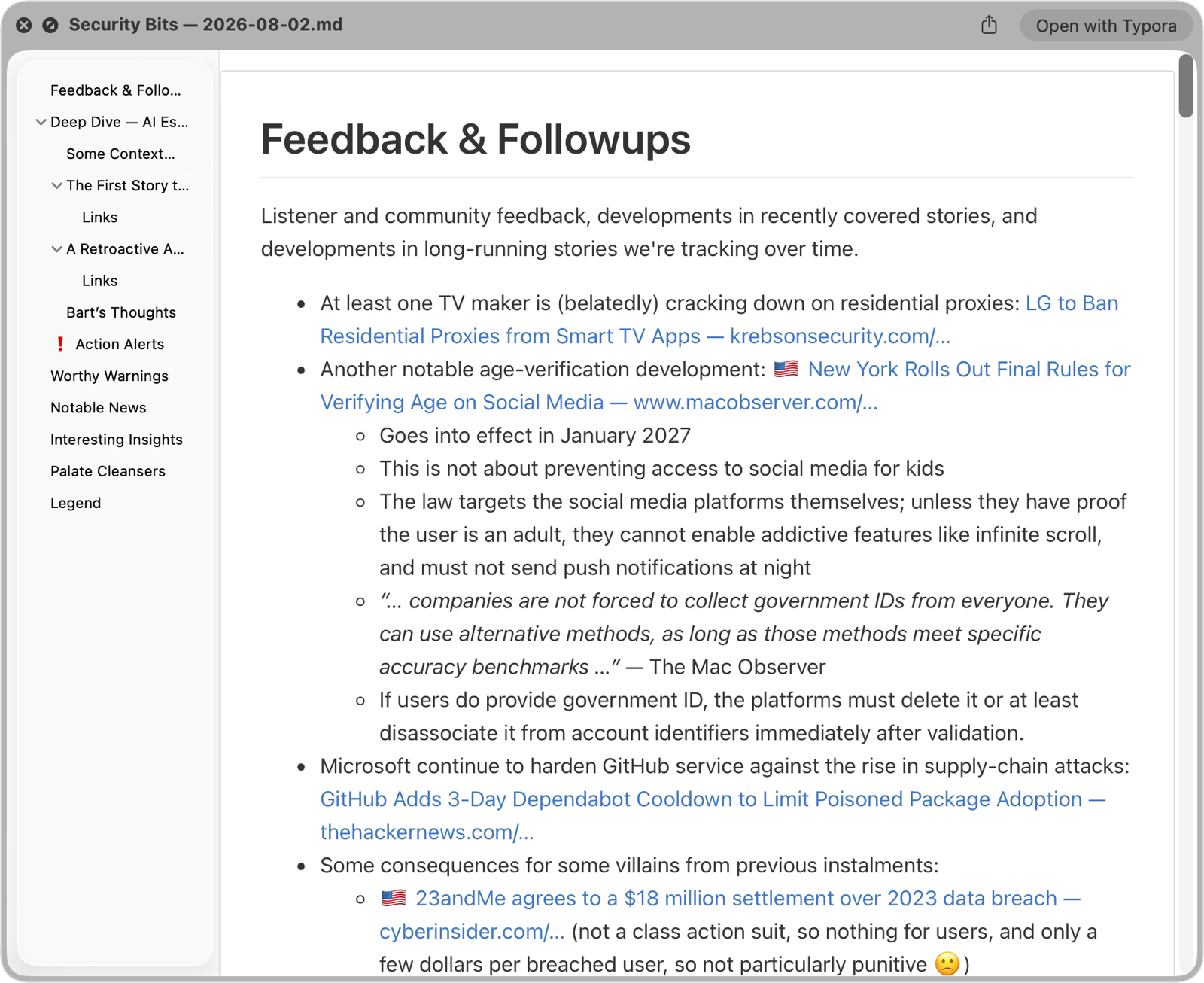Click the frowning face emoji
1204x983 pixels.
(947, 964)
